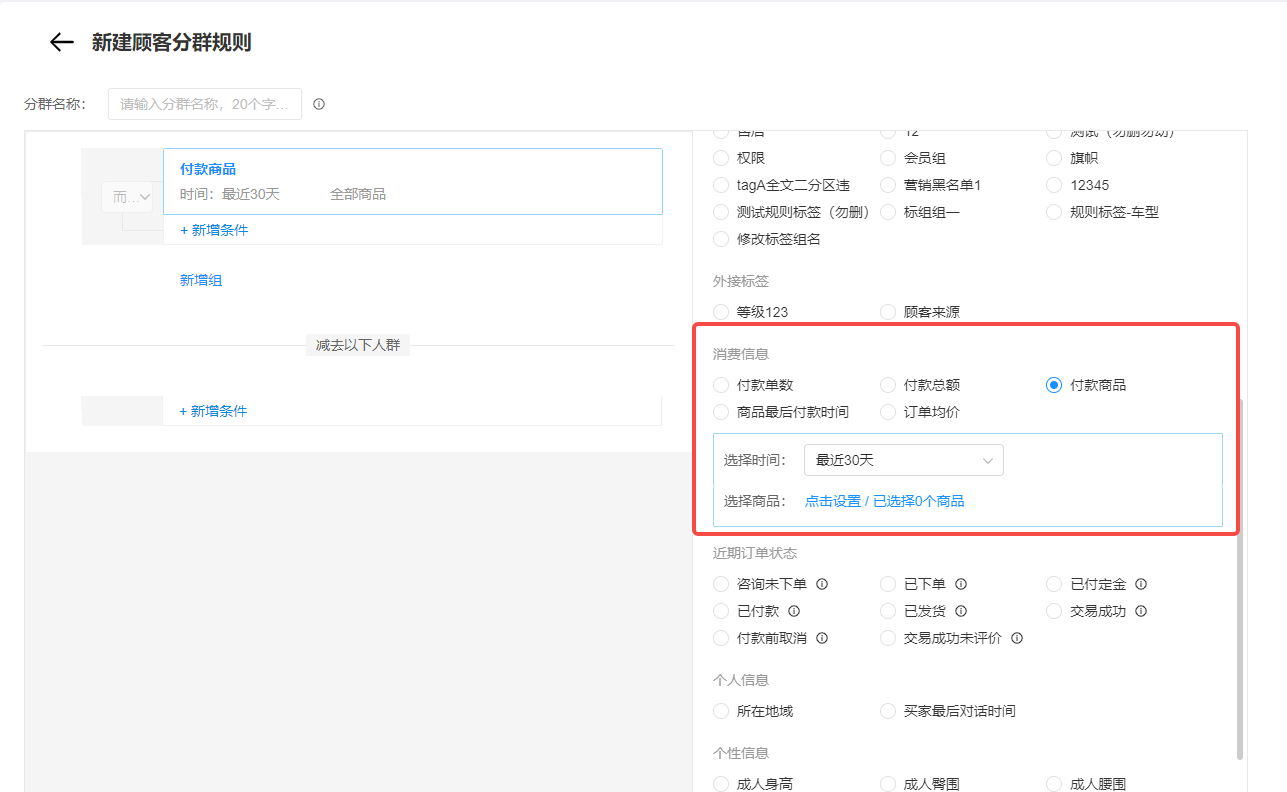Image resolution: width=1287 pixels, height=792 pixels.
Task: Click the info icon next to the 分群名称 input
Action: pyautogui.click(x=319, y=104)
